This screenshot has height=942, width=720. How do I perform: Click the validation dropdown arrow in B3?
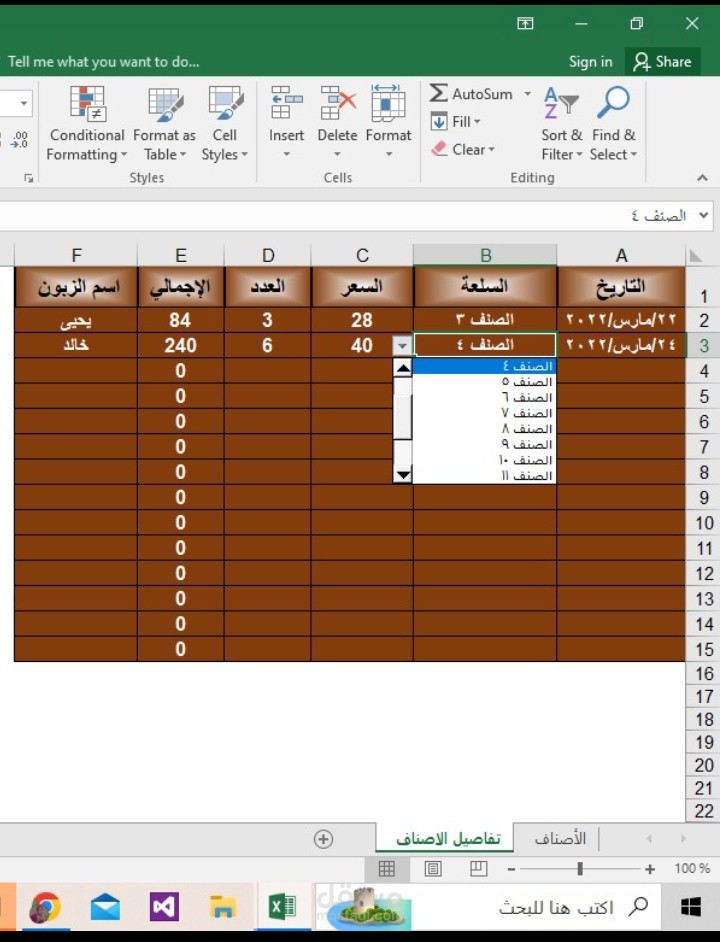click(402, 345)
